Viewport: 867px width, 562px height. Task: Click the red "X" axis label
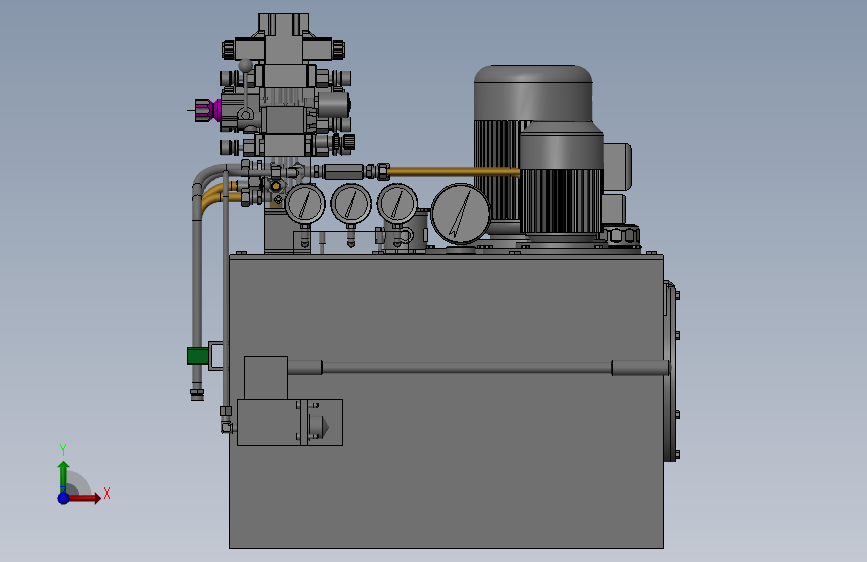(107, 493)
